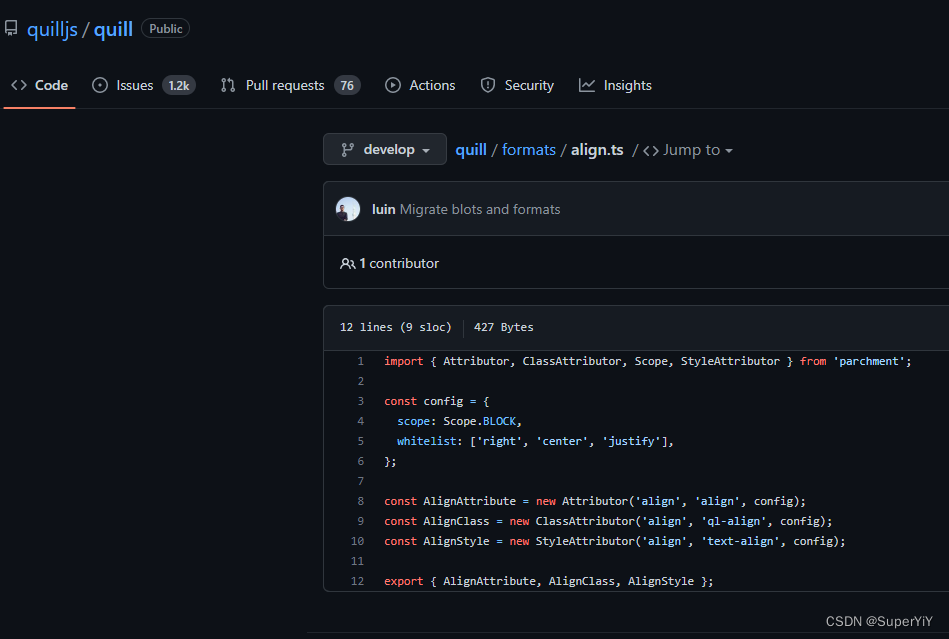
Task: Click 'whitelist' property on line 5
Action: click(426, 441)
